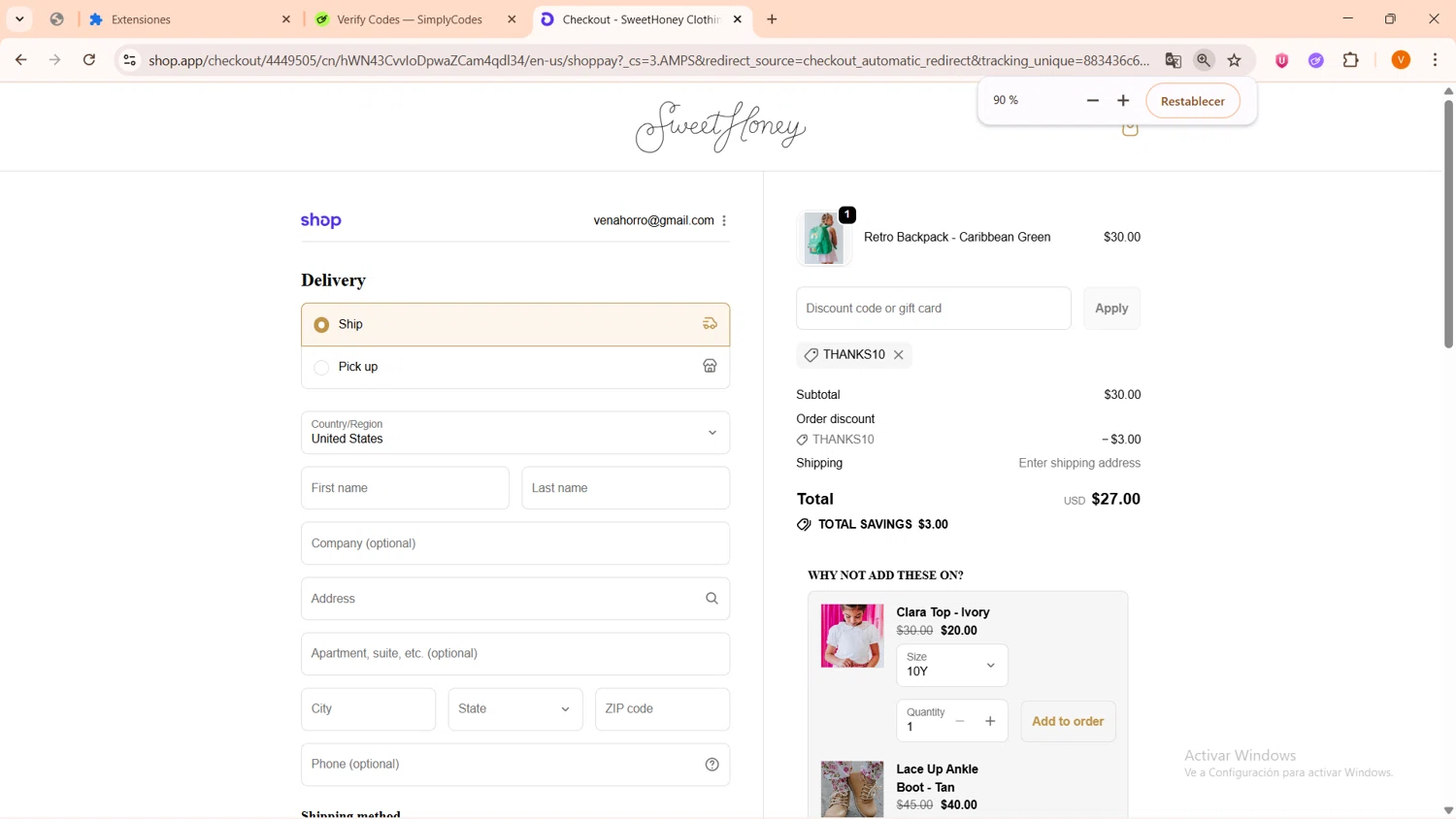Image resolution: width=1456 pixels, height=819 pixels.
Task: Decrease Clara Top quantity
Action: pyautogui.click(x=960, y=721)
